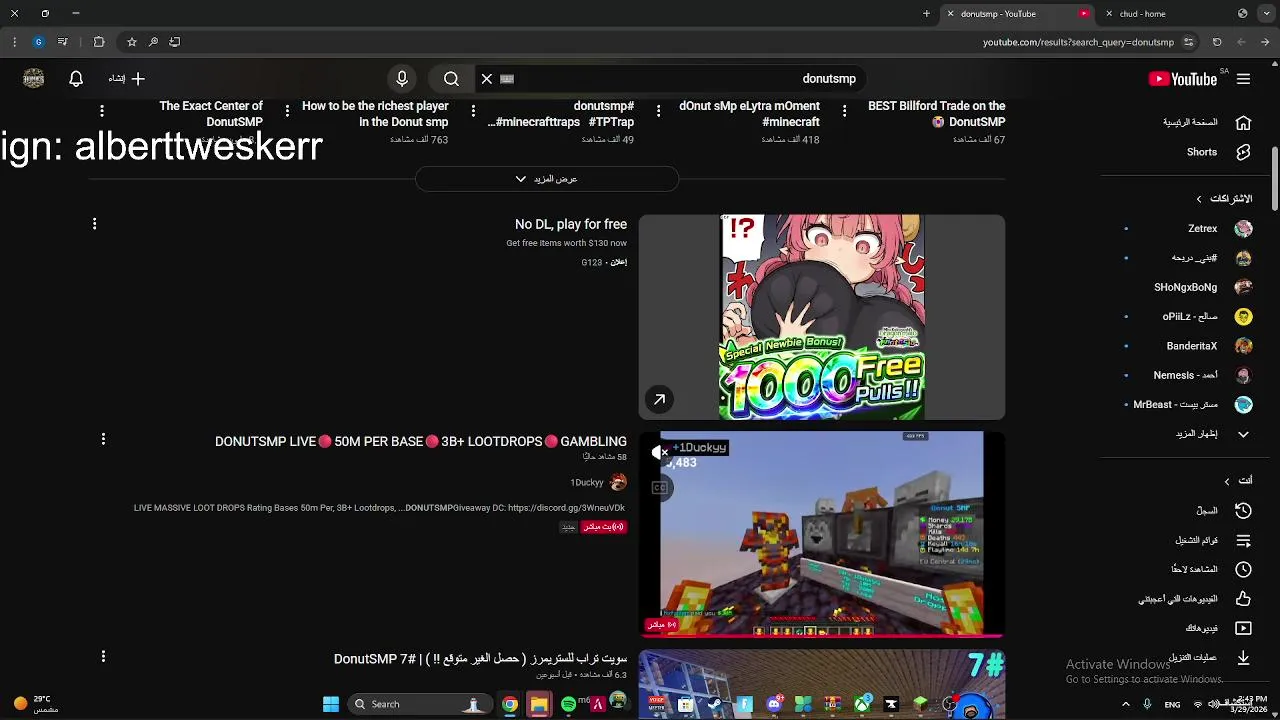Open 'The Exact Center of DonutSMP' short

[211, 114]
